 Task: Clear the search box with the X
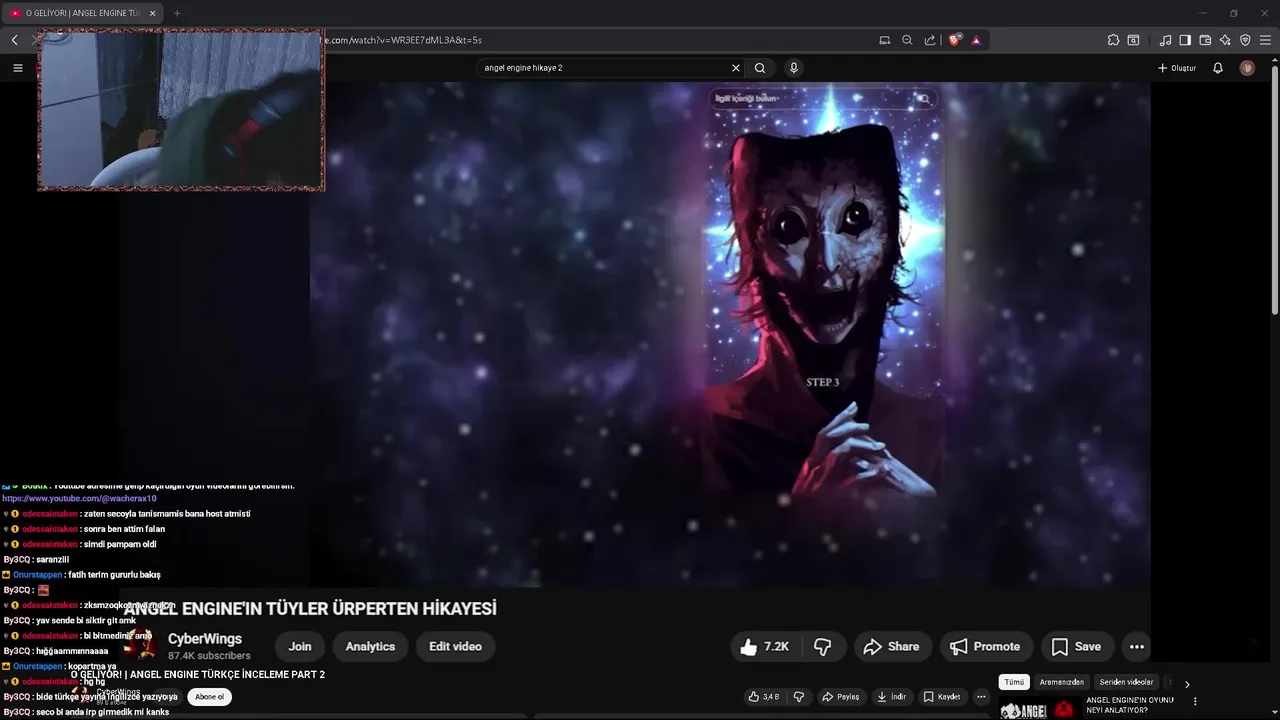(x=736, y=68)
